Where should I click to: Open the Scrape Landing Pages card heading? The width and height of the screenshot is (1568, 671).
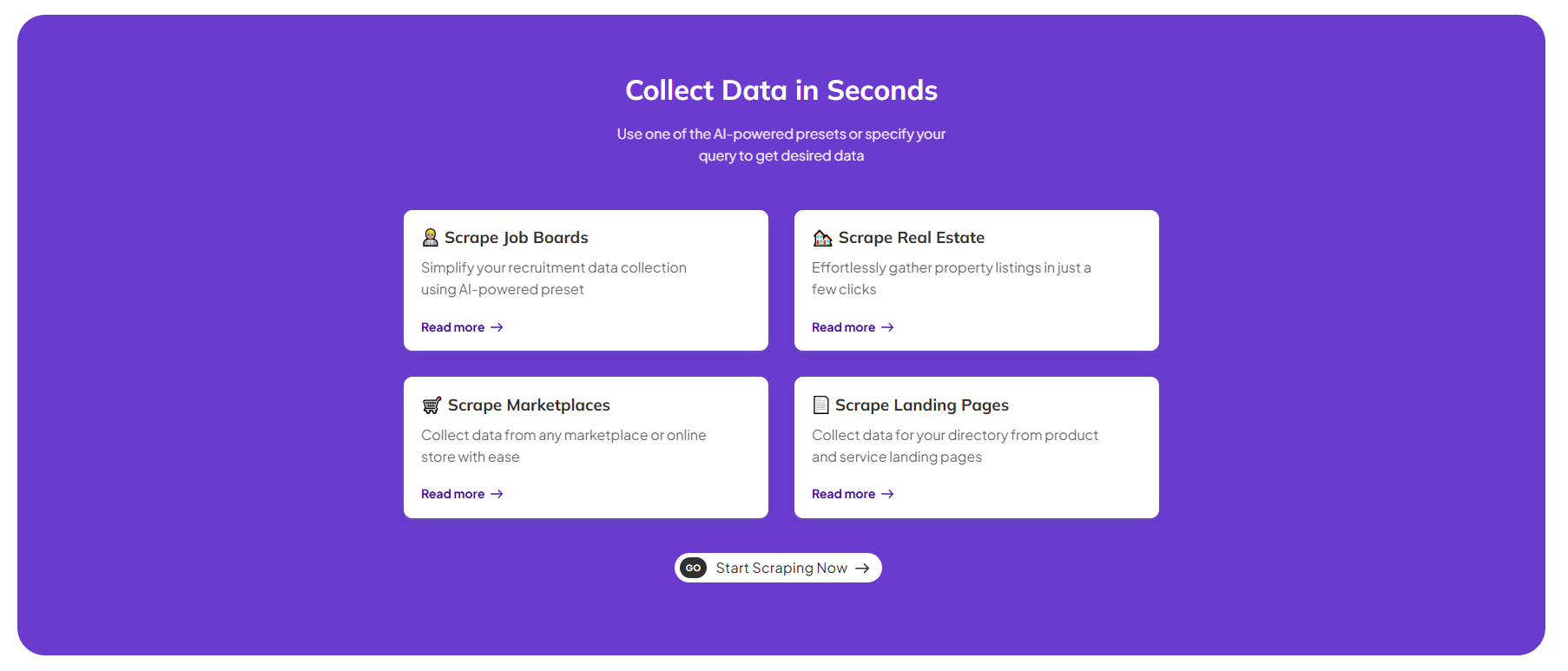pos(922,405)
